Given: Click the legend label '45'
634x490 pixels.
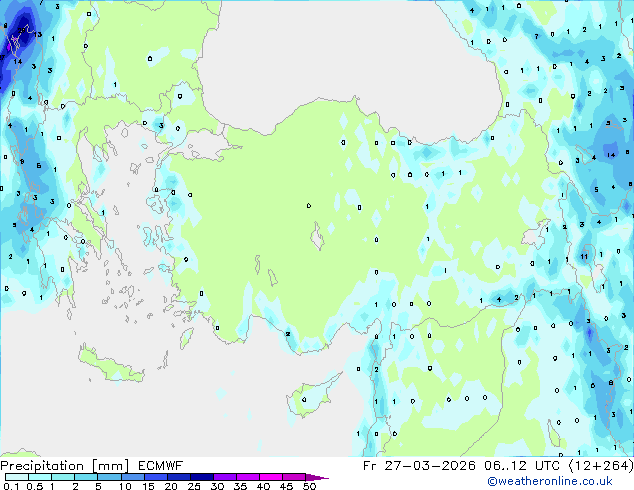Looking at the screenshot, I should coord(286,486).
